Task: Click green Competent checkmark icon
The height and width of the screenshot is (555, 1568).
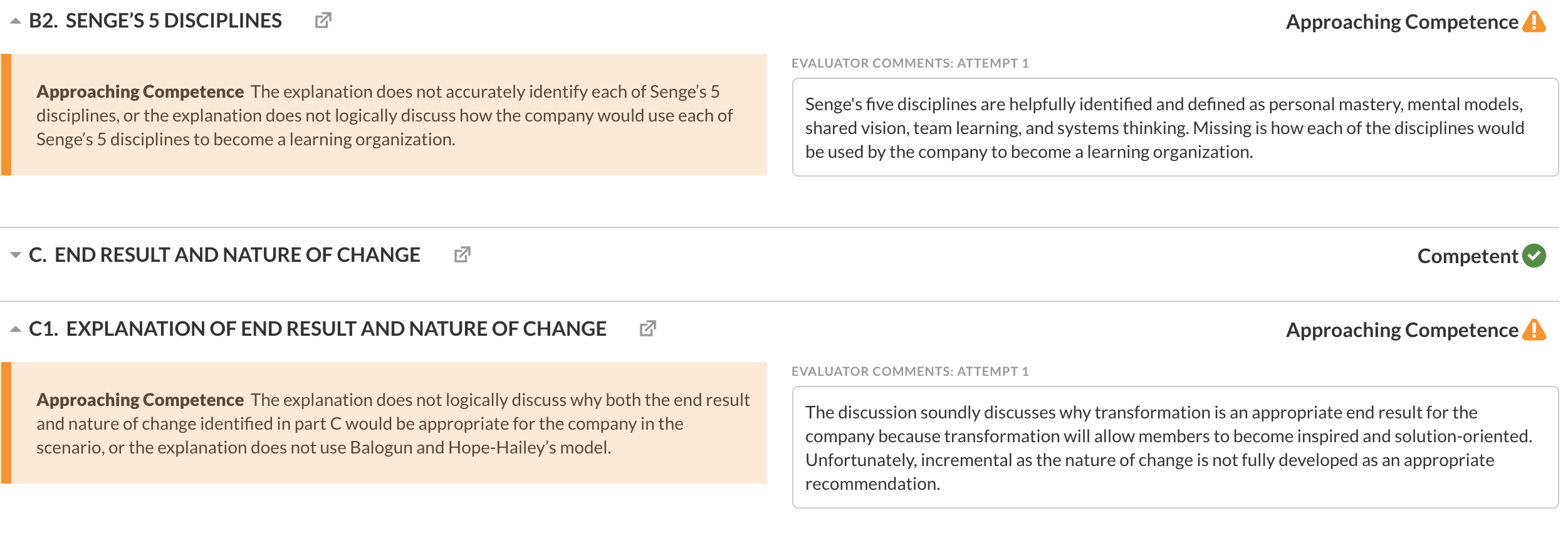Action: pyautogui.click(x=1534, y=256)
